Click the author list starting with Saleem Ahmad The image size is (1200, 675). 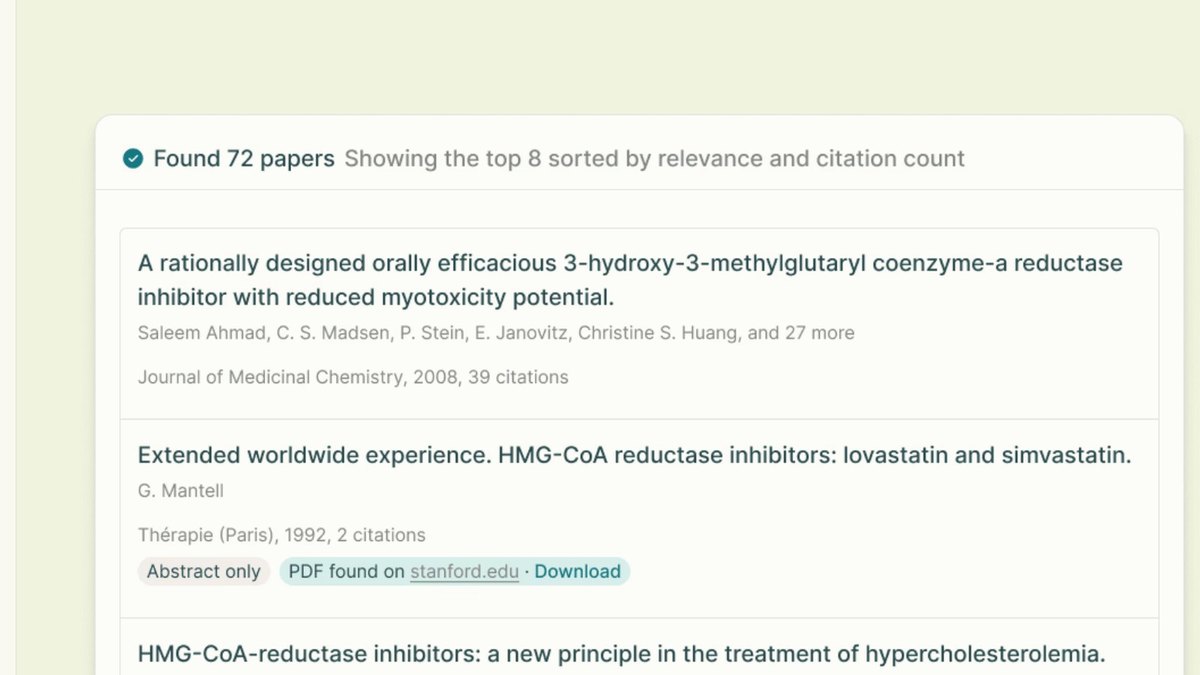(496, 333)
